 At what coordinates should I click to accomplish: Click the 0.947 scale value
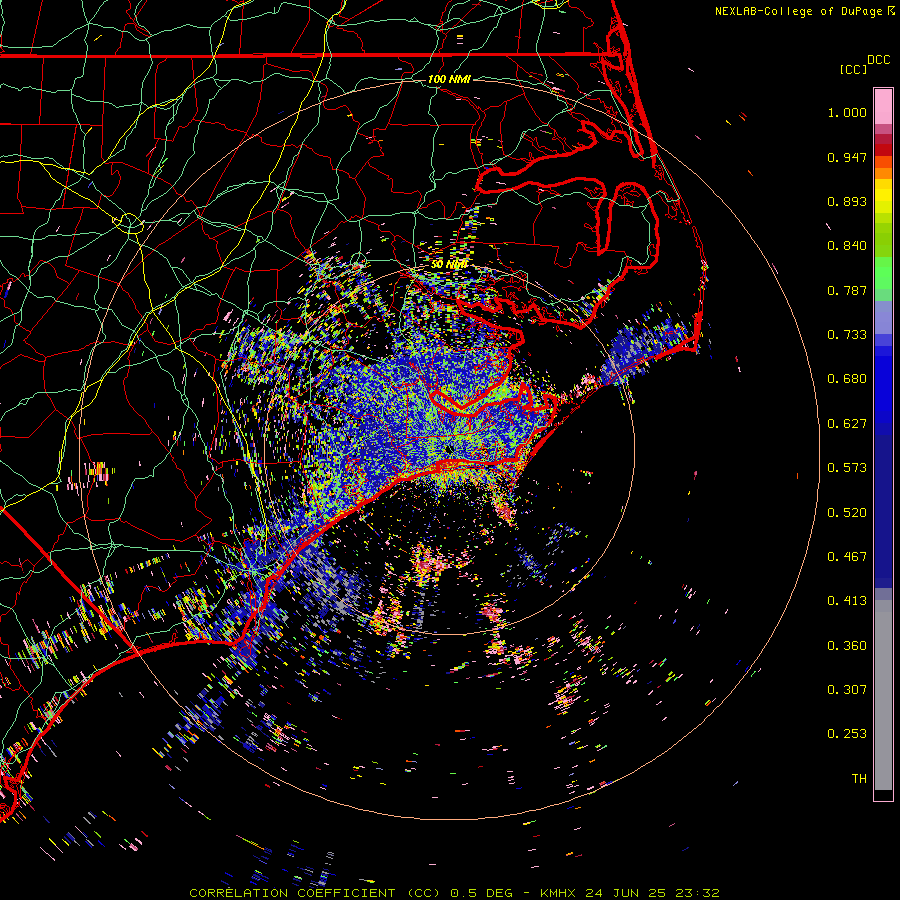tap(847, 157)
